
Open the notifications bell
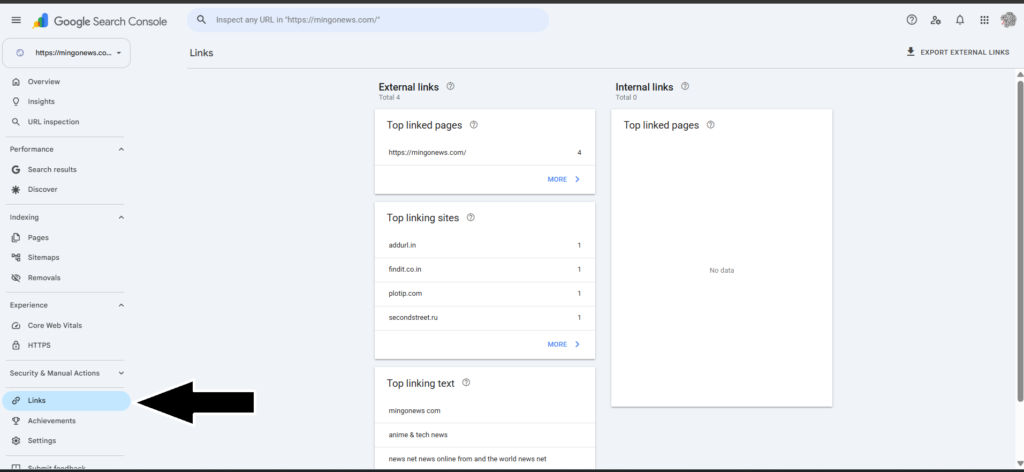[x=959, y=20]
